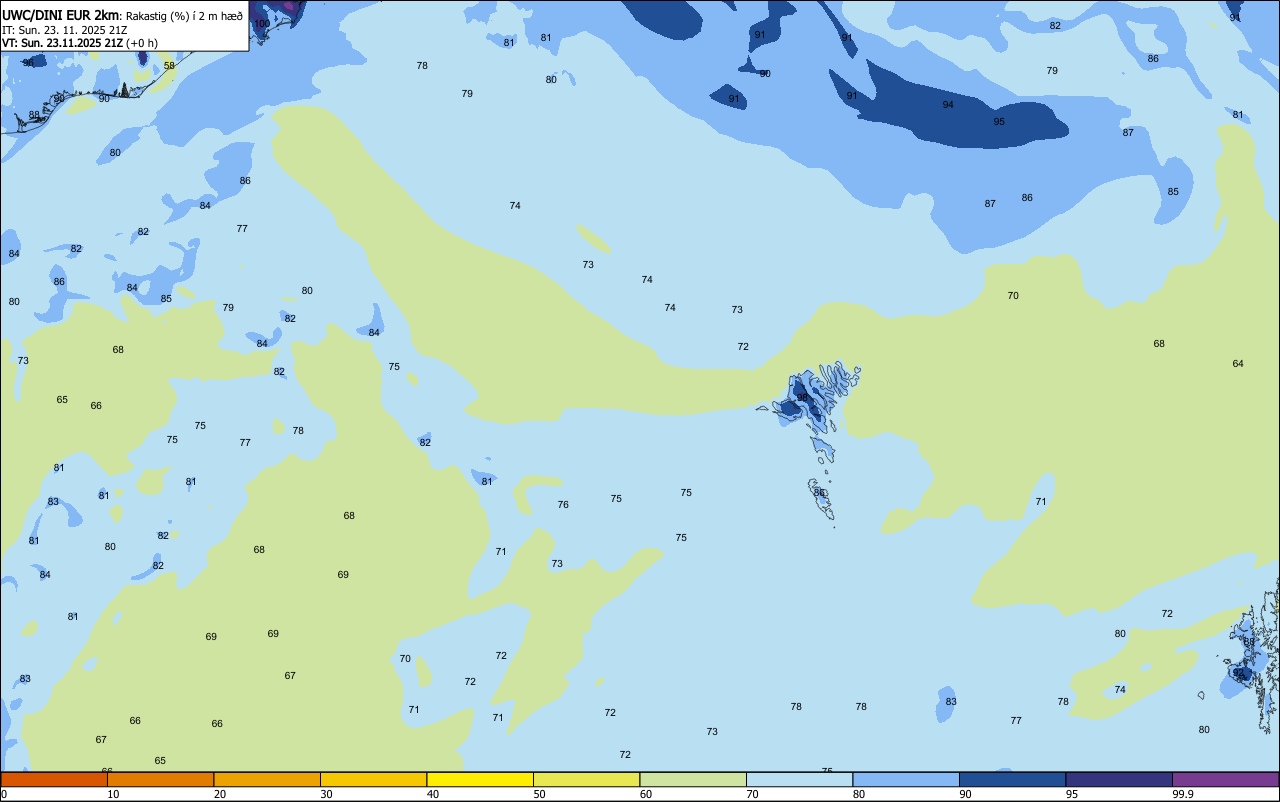Click the '30' legend scale label
The image size is (1280, 802).
click(326, 794)
